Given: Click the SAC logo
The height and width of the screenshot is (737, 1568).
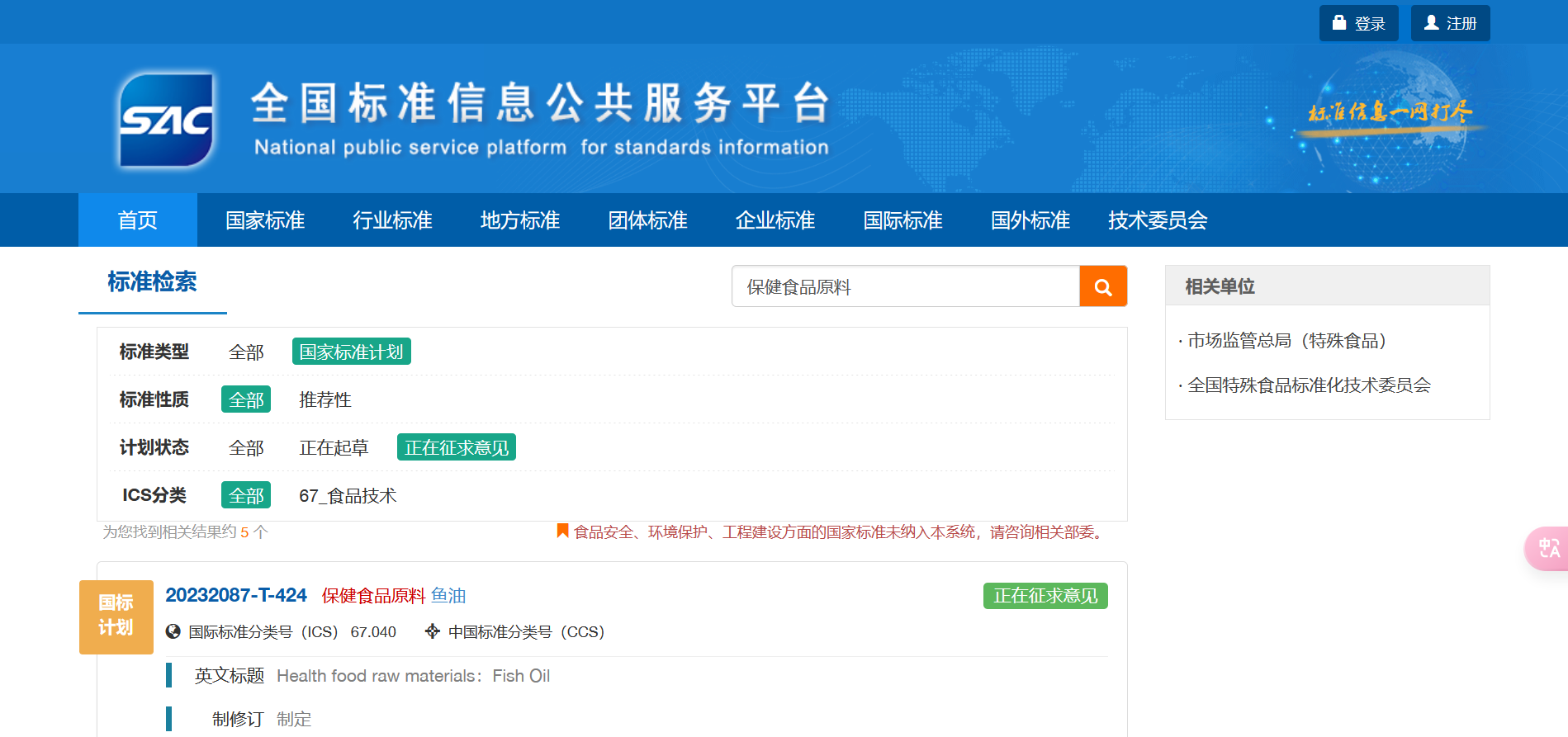Looking at the screenshot, I should pyautogui.click(x=166, y=120).
